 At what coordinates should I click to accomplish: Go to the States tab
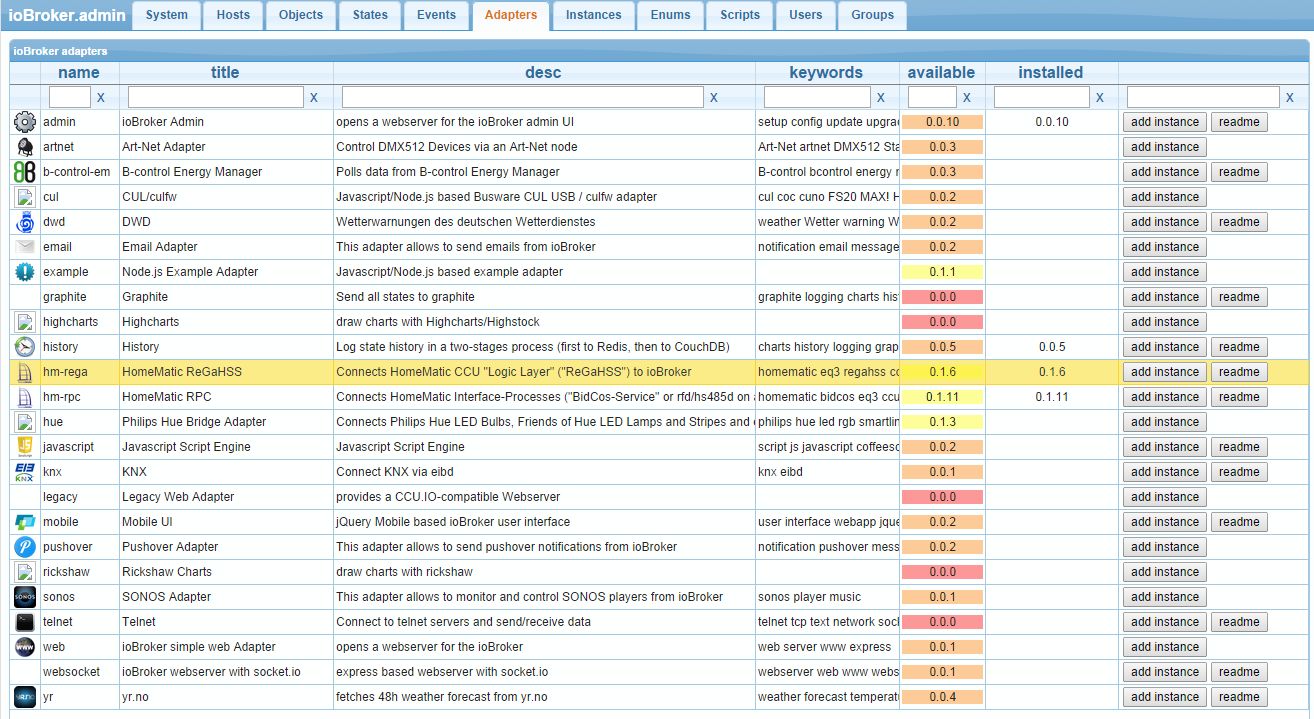pos(370,15)
